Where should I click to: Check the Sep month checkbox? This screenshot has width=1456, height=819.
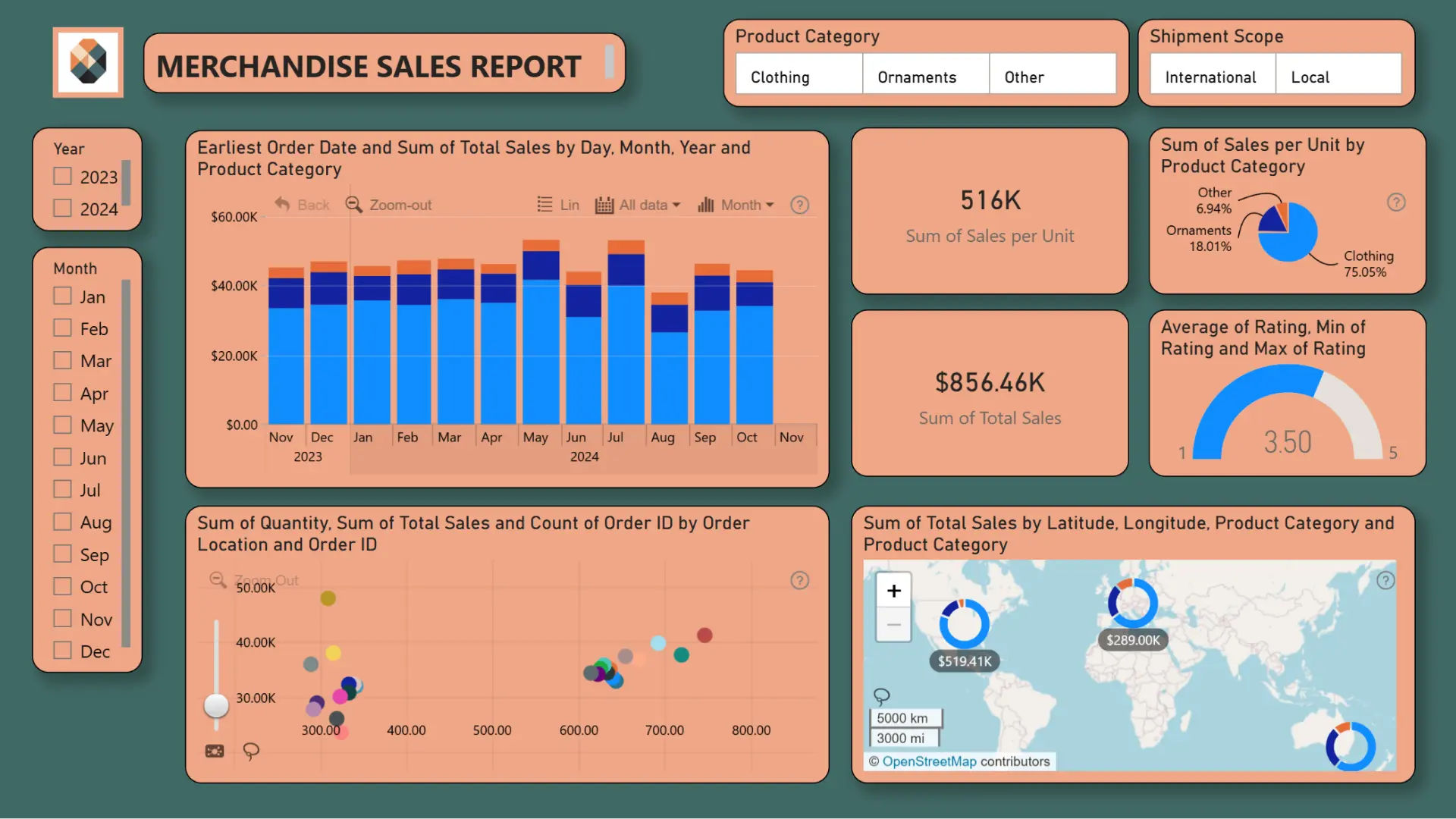point(62,554)
